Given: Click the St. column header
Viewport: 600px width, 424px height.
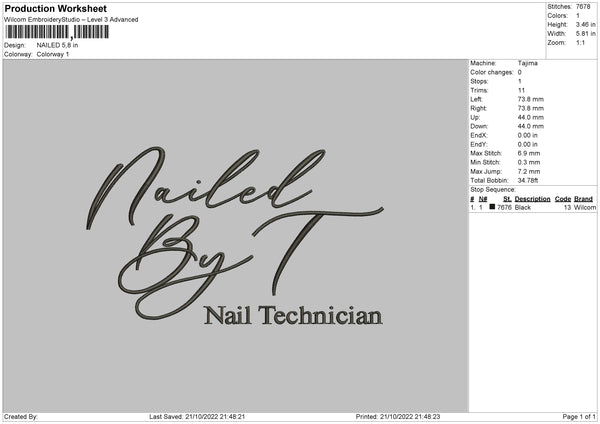Looking at the screenshot, I should tap(507, 199).
